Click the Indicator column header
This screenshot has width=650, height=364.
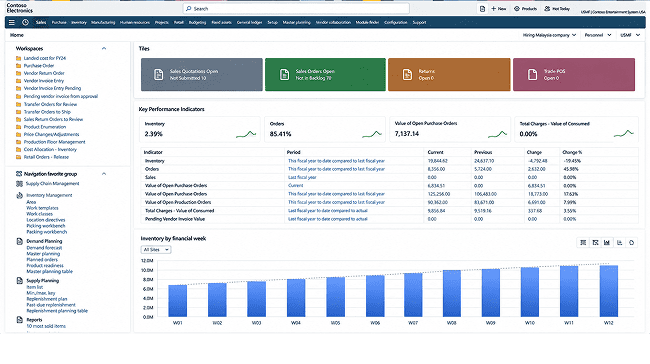tap(153, 152)
